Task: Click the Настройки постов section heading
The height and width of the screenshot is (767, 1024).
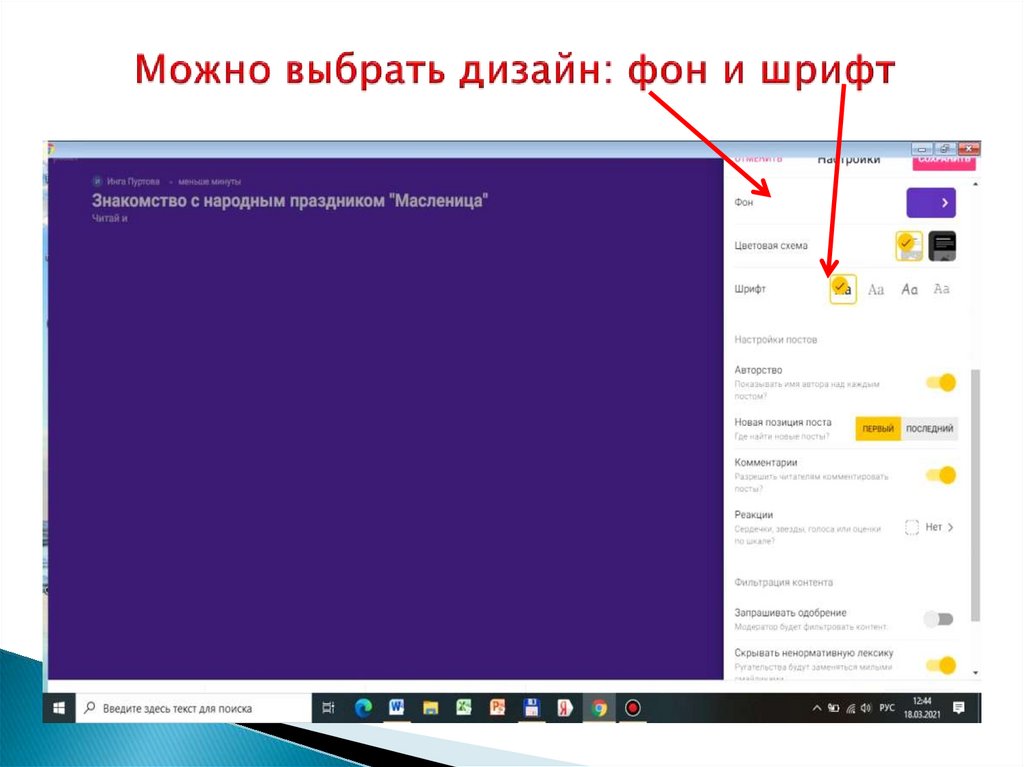Action: 776,340
